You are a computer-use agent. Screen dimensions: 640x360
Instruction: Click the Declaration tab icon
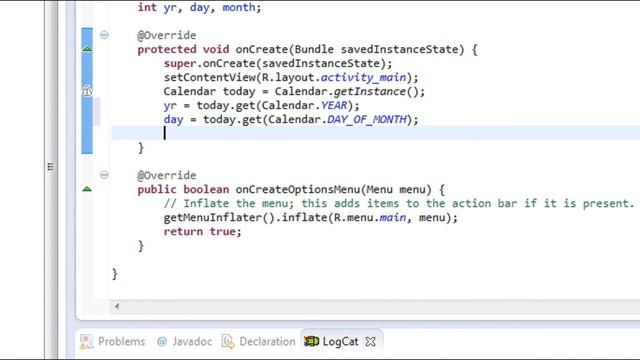pyautogui.click(x=228, y=342)
